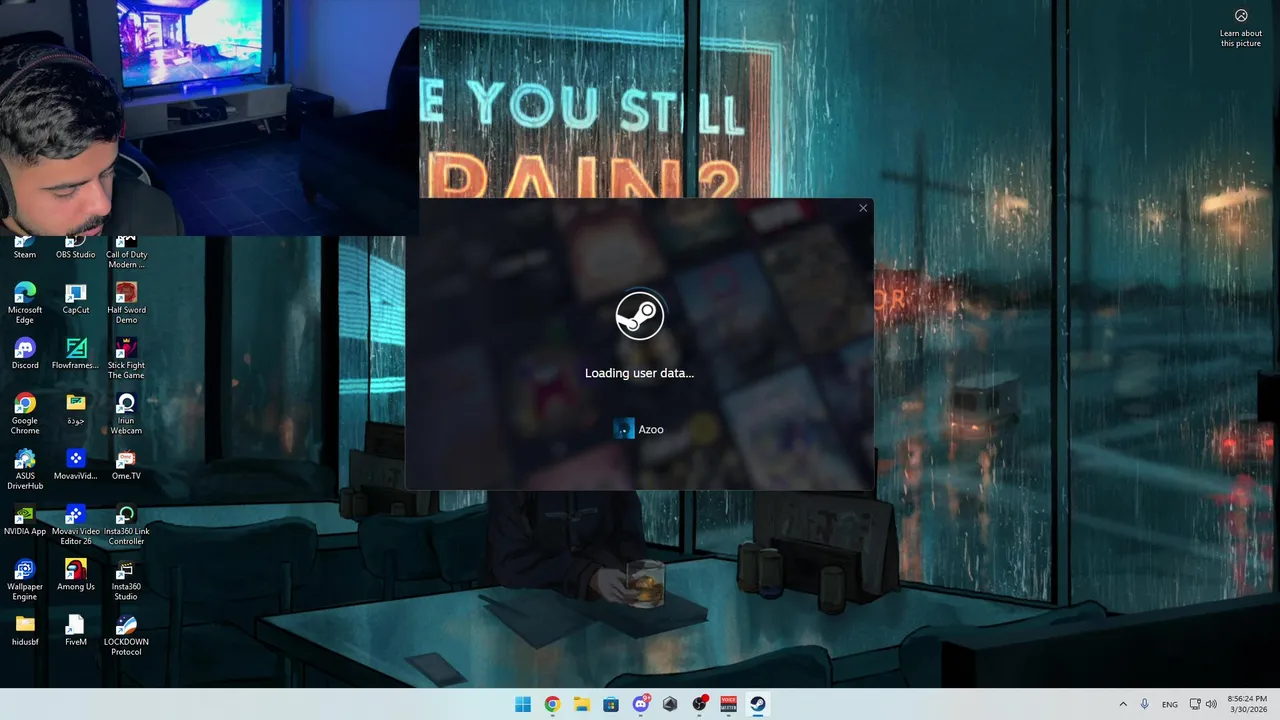
Task: Open the volume control in system tray
Action: click(1211, 704)
